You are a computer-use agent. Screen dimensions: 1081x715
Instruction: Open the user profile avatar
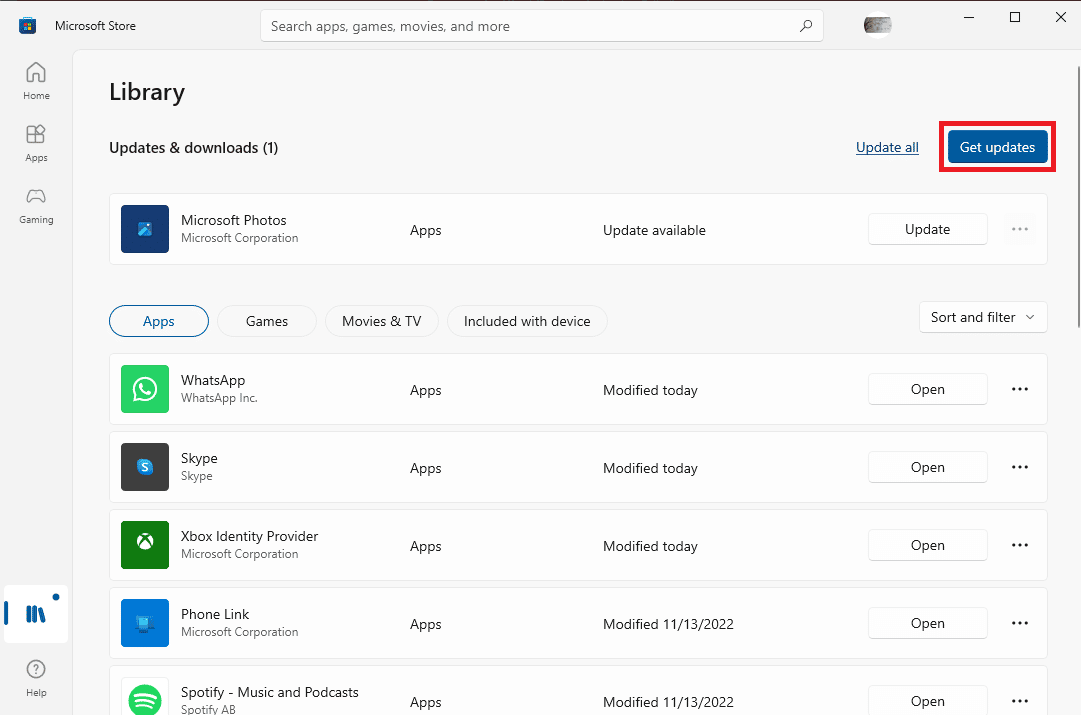[878, 26]
